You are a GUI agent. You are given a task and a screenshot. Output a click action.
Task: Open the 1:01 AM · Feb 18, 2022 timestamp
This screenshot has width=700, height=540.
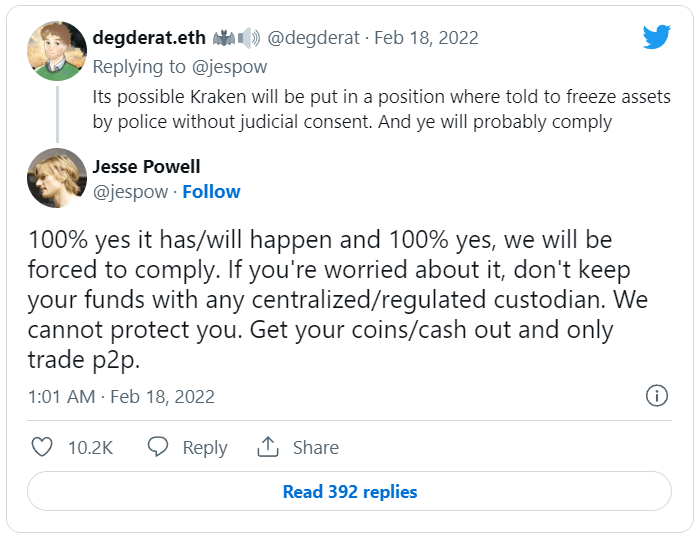coord(121,397)
